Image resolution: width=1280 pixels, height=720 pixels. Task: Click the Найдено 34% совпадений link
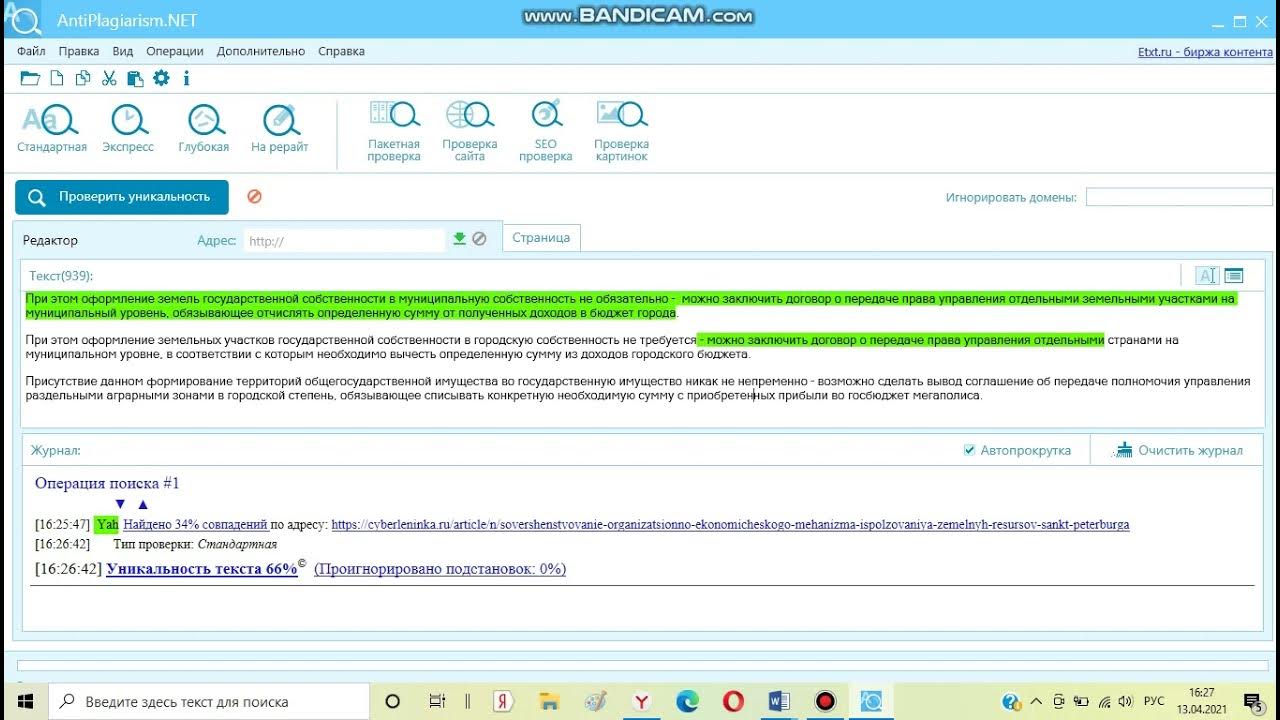click(x=195, y=524)
